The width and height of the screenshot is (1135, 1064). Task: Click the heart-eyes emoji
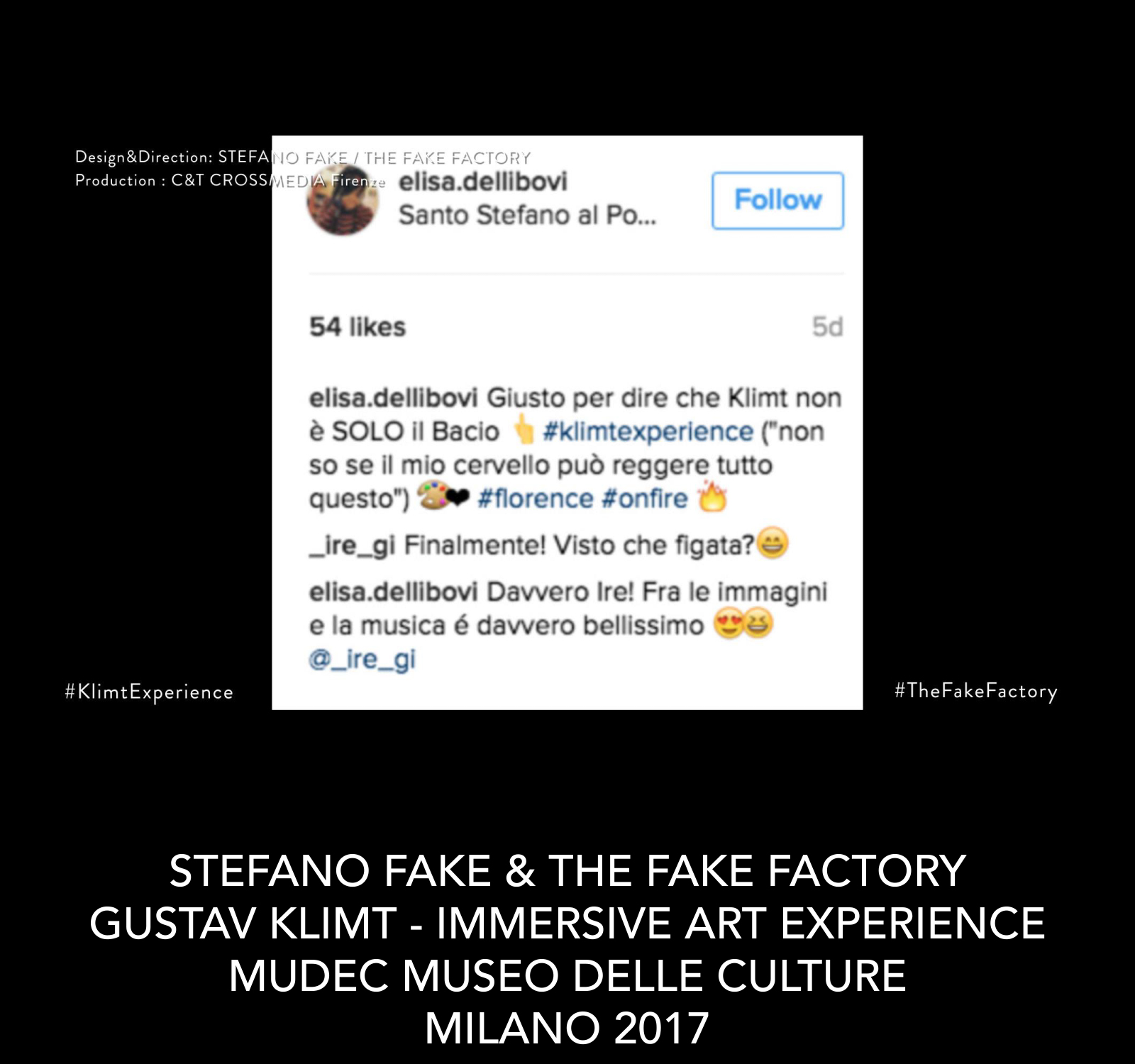pyautogui.click(x=729, y=624)
